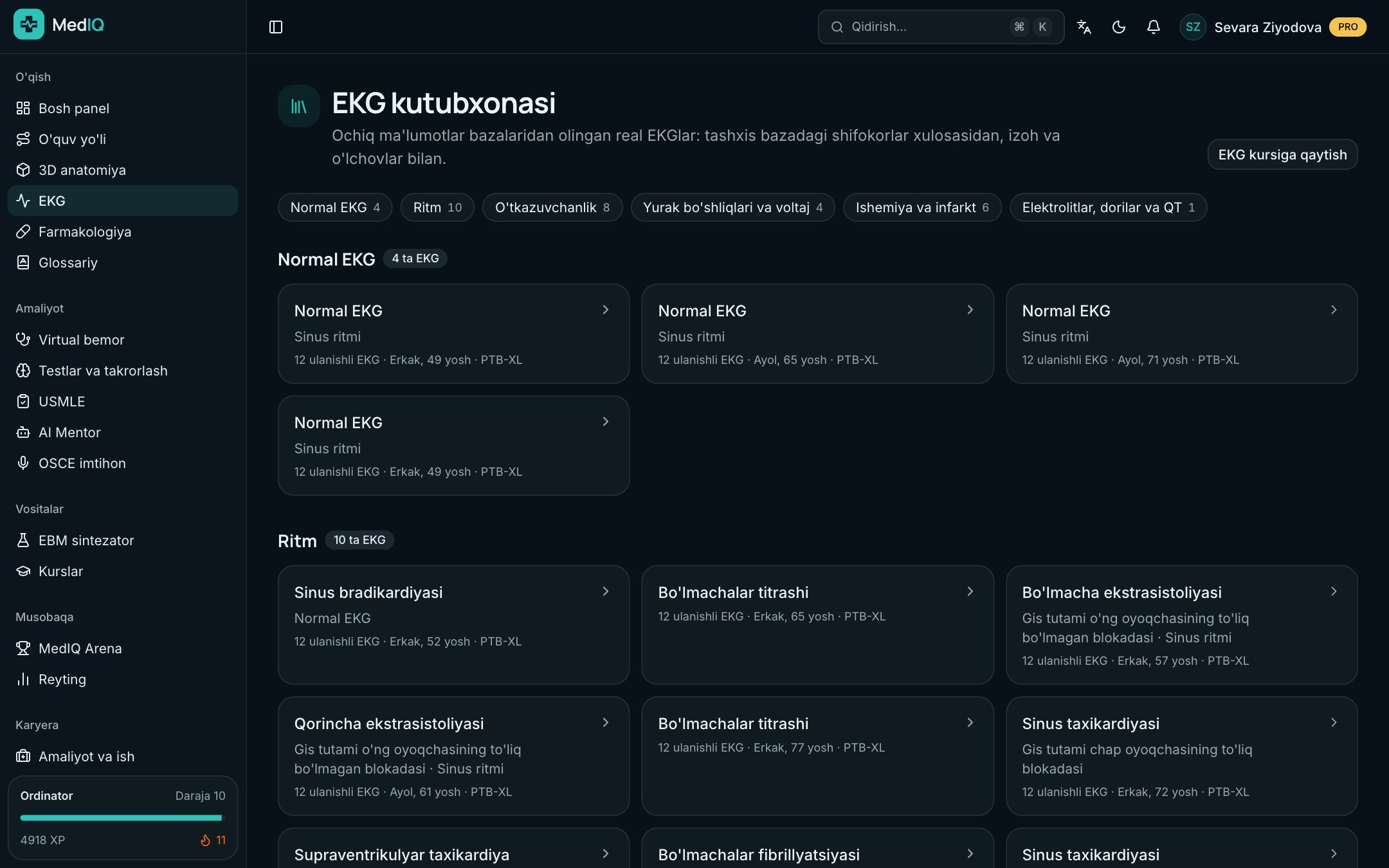The image size is (1389, 868).
Task: Open Supraventrikulyar taxikardiya card
Action: [453, 849]
